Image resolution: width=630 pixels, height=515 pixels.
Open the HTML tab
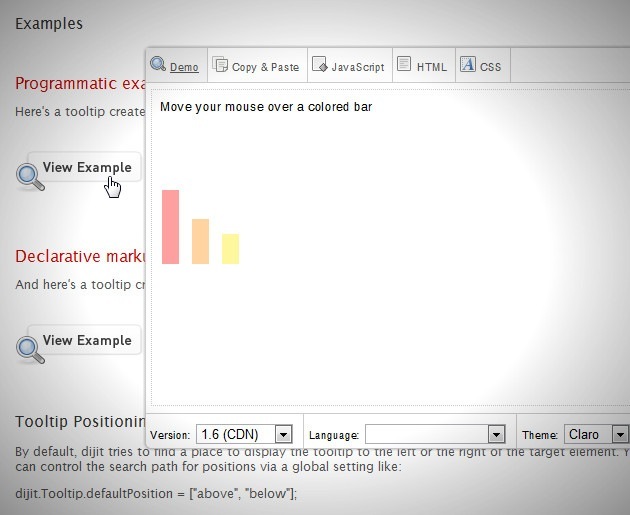pos(424,65)
